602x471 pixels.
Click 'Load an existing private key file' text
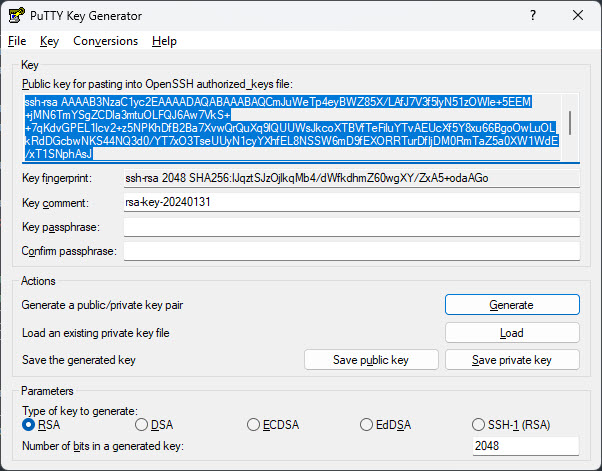[x=96, y=333]
